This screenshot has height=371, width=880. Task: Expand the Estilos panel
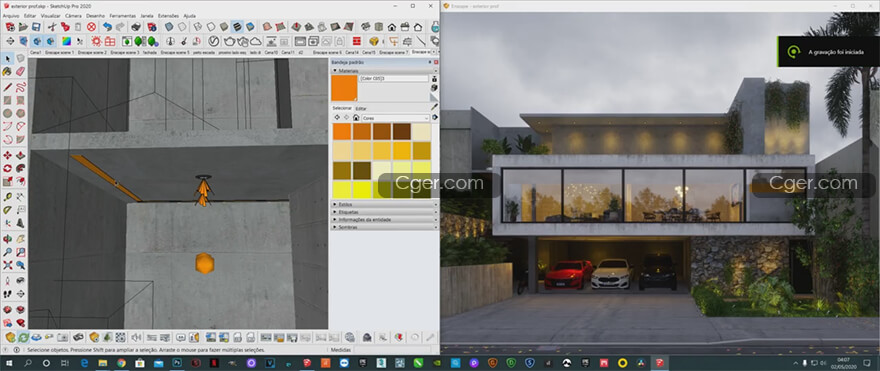pos(384,205)
